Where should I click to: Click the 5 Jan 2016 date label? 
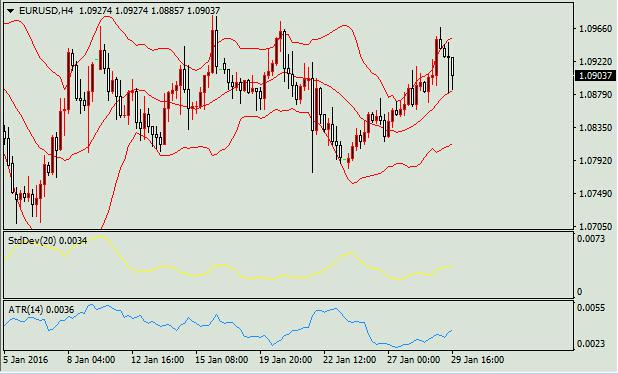pos(26,360)
